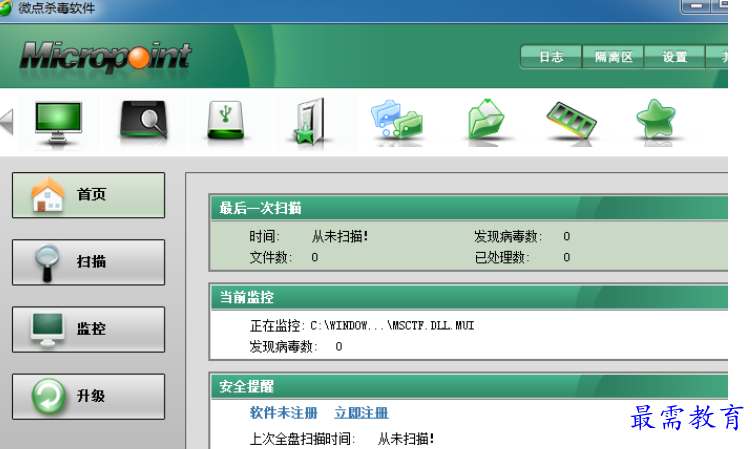Go to 首页 in the sidebar
Screen dimensions: 752x449
click(88, 195)
